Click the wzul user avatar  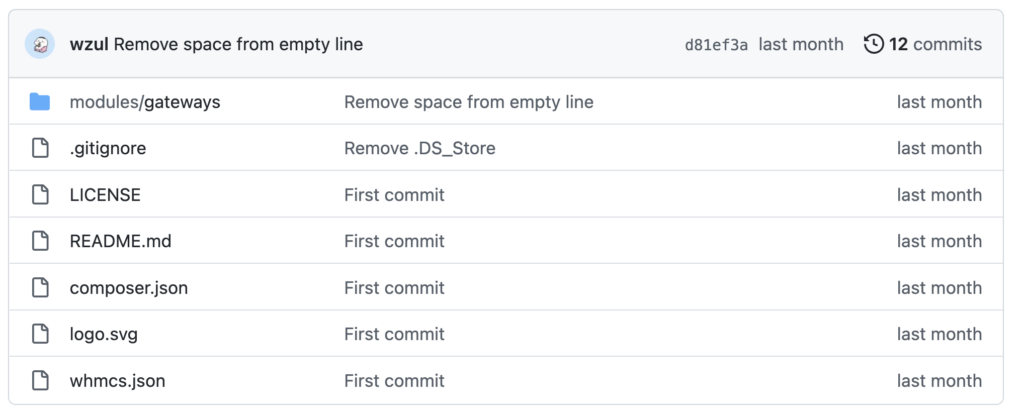pyautogui.click(x=40, y=44)
